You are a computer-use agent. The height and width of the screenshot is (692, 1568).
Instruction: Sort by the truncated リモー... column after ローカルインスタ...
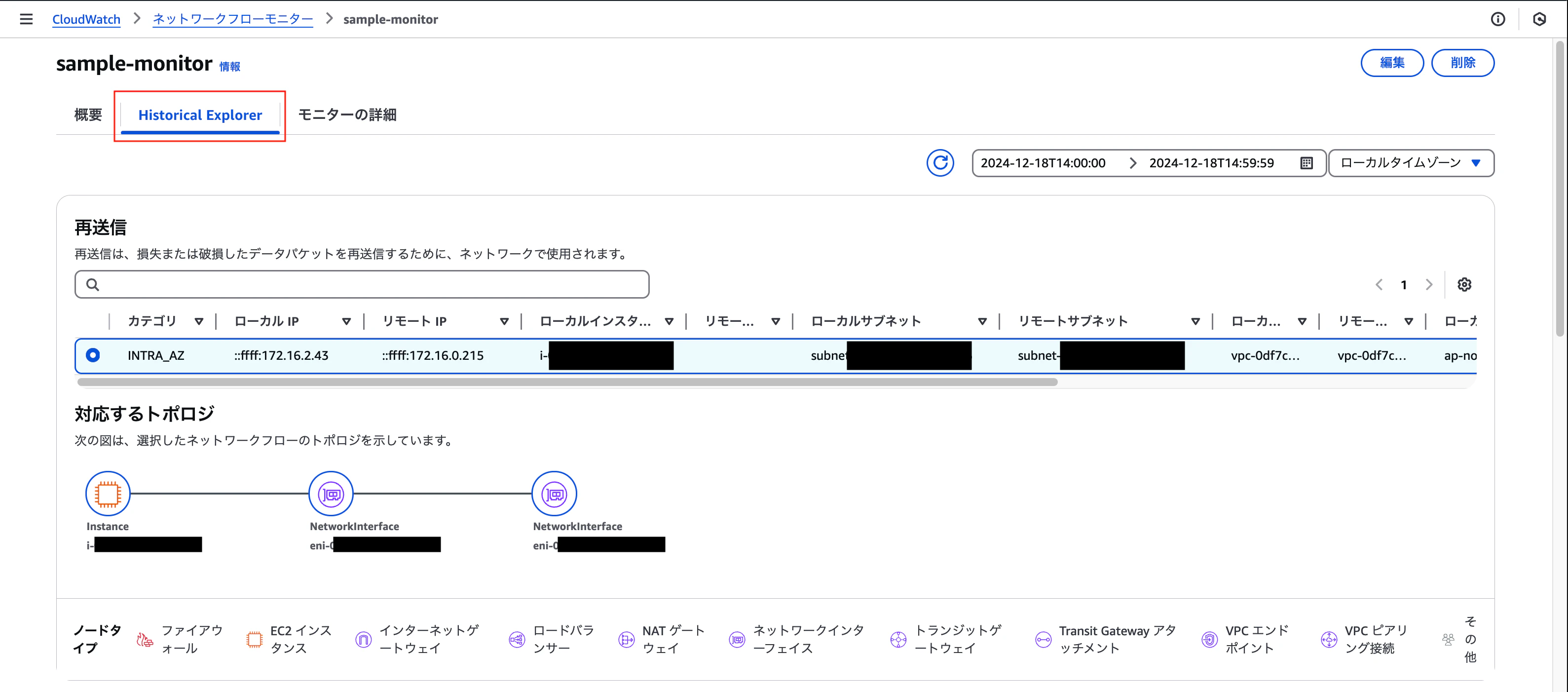point(776,321)
